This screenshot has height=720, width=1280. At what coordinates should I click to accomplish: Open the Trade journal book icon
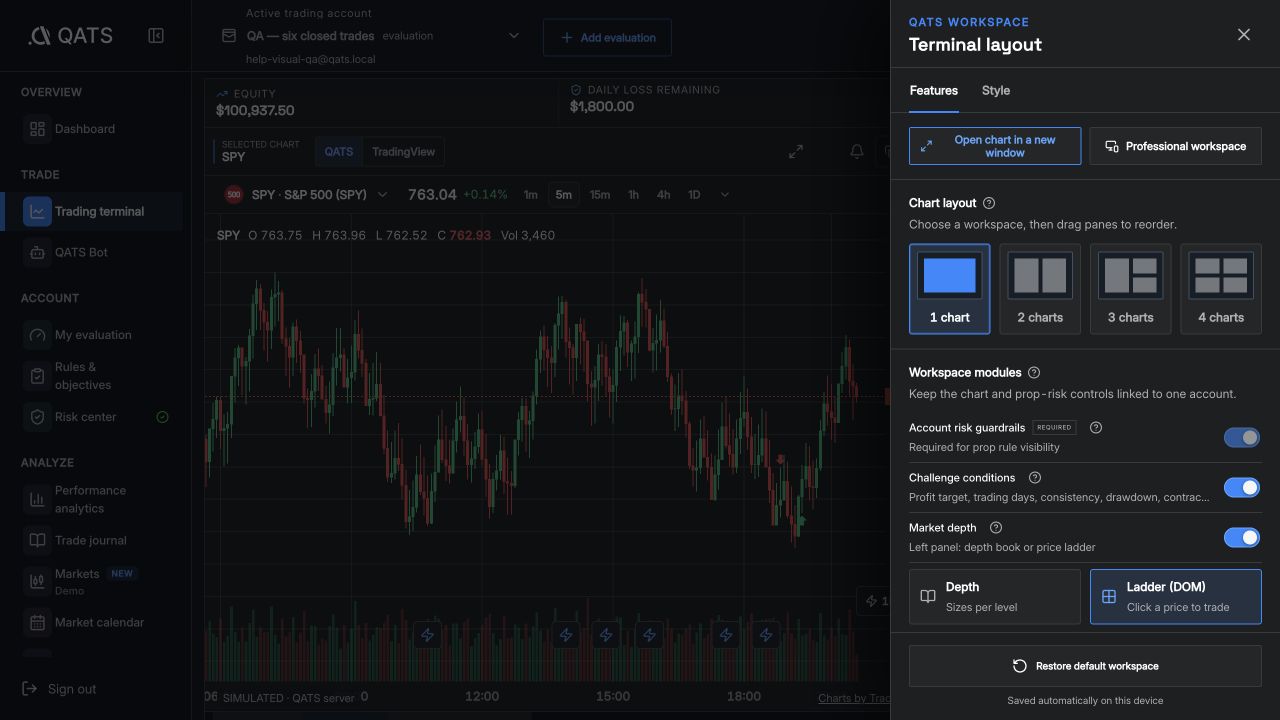coord(37,540)
